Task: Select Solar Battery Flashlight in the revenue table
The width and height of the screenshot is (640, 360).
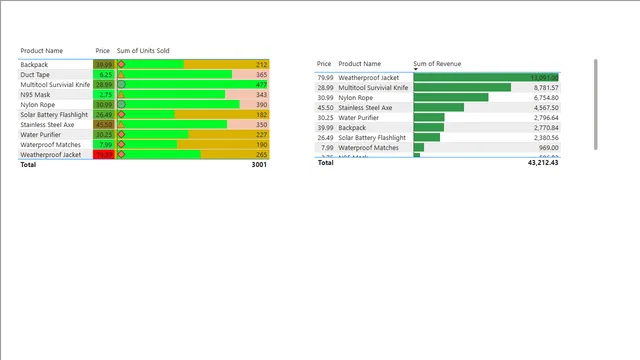Action: pyautogui.click(x=372, y=138)
